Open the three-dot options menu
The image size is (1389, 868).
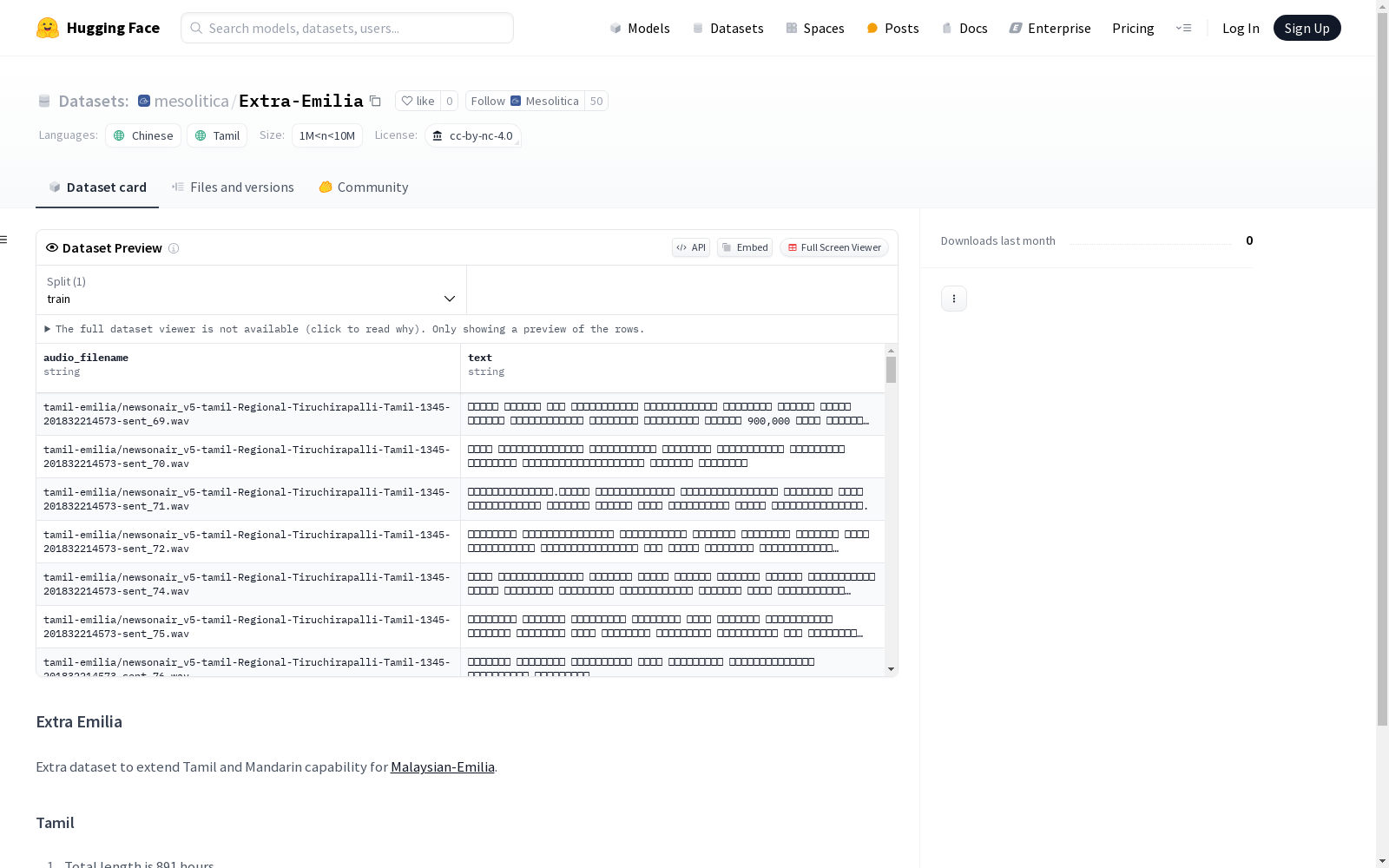point(954,299)
